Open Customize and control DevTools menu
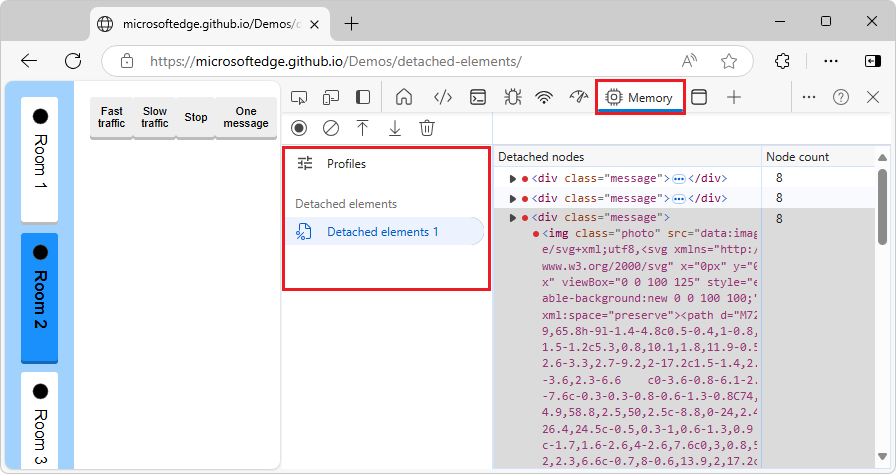Image resolution: width=896 pixels, height=474 pixels. 809,98
